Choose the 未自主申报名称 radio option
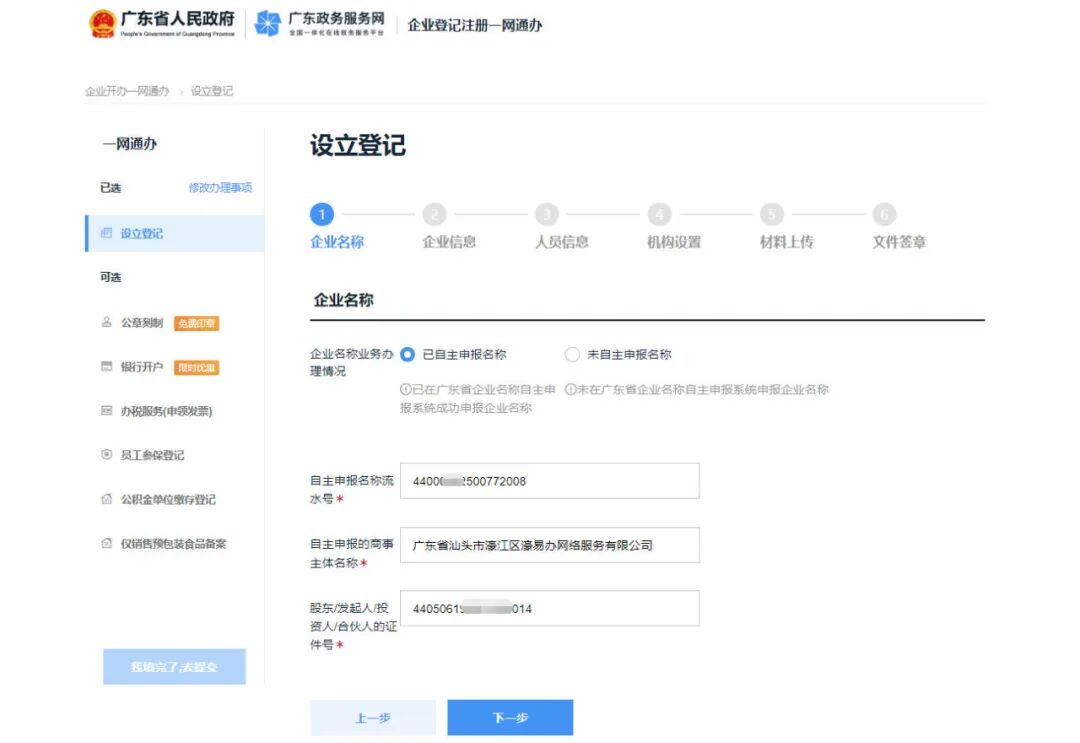1080x743 pixels. point(572,354)
